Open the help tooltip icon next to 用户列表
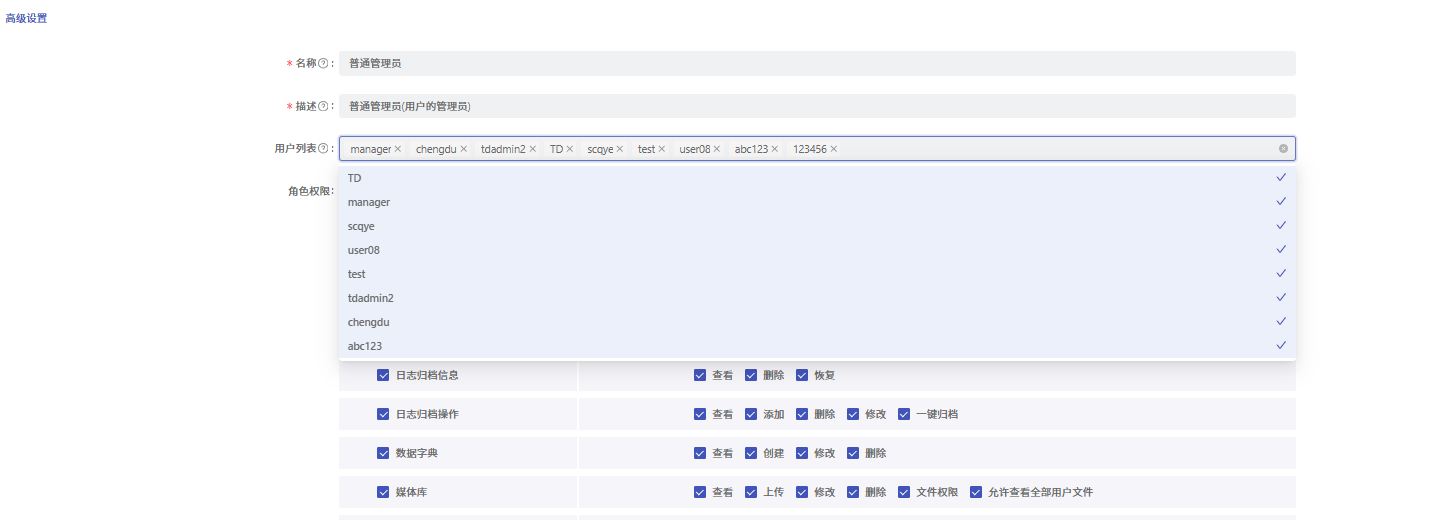1430x520 pixels. (x=323, y=148)
